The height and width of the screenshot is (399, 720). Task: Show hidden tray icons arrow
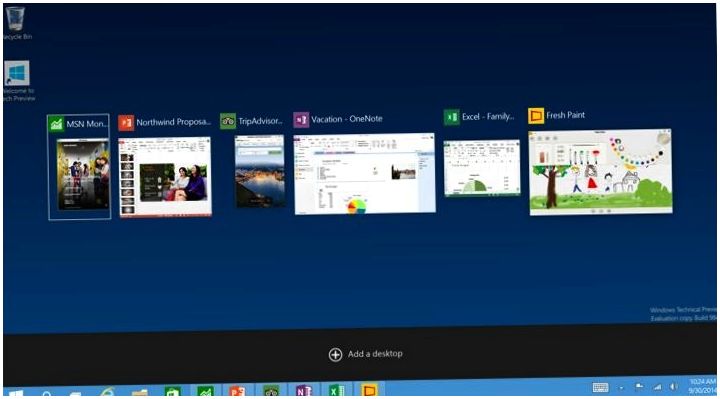[x=621, y=388]
